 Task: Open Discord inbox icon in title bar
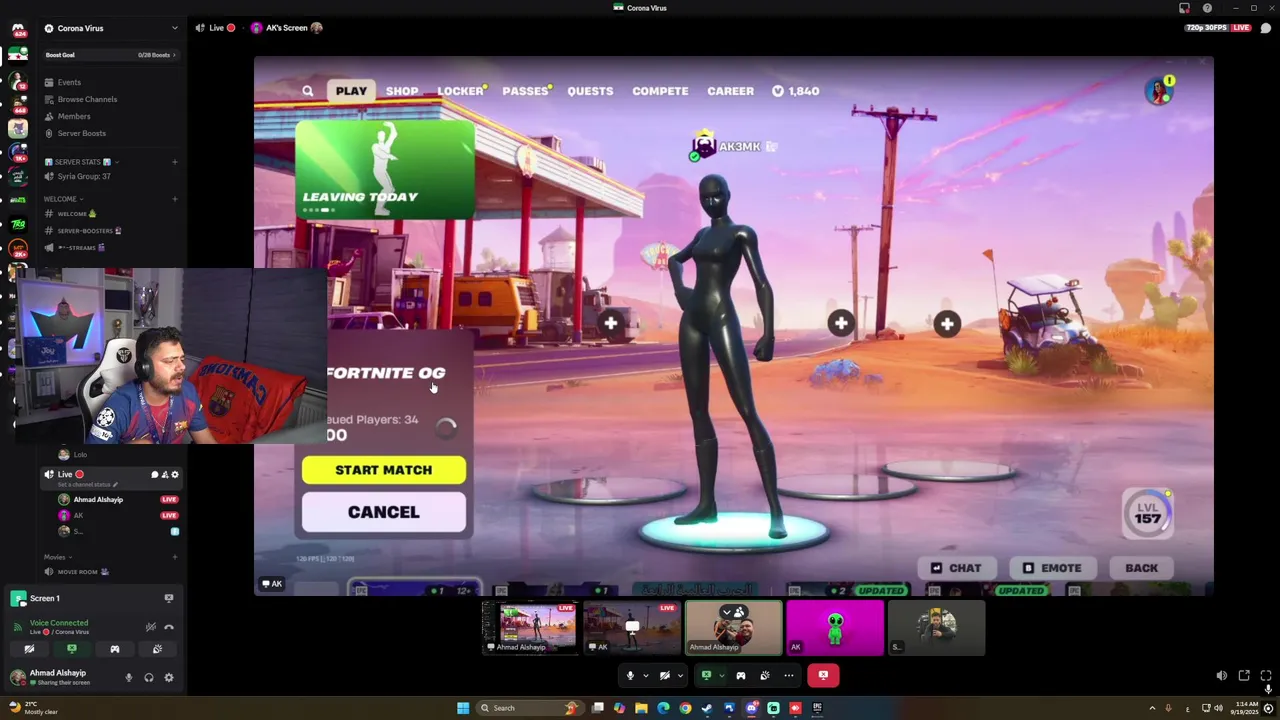1185,8
